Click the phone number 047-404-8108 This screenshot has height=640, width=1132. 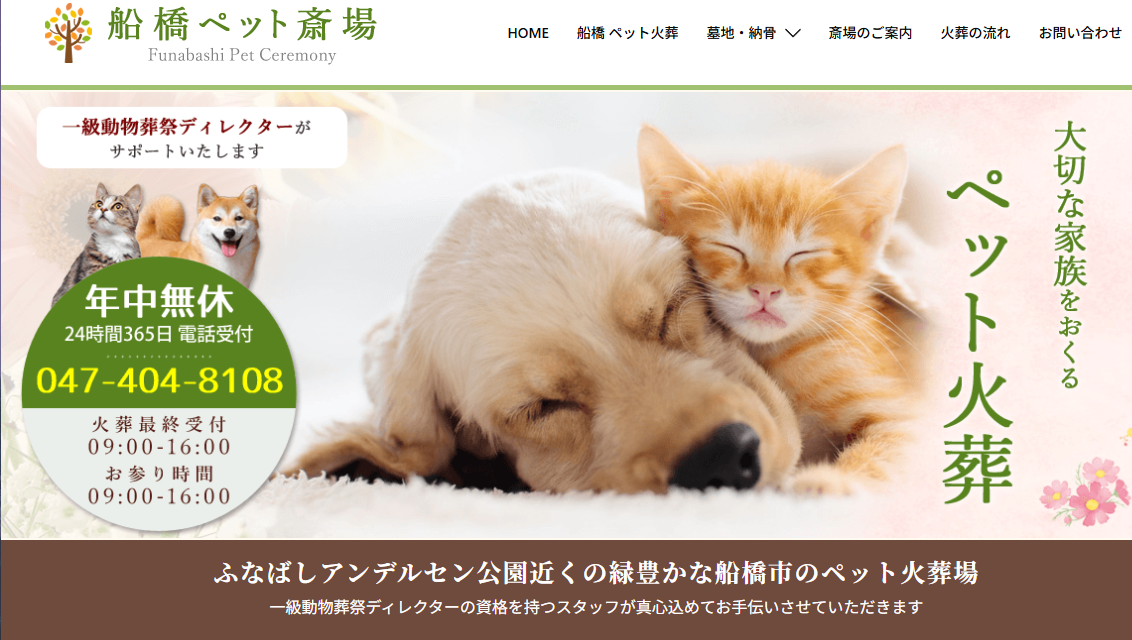click(160, 380)
